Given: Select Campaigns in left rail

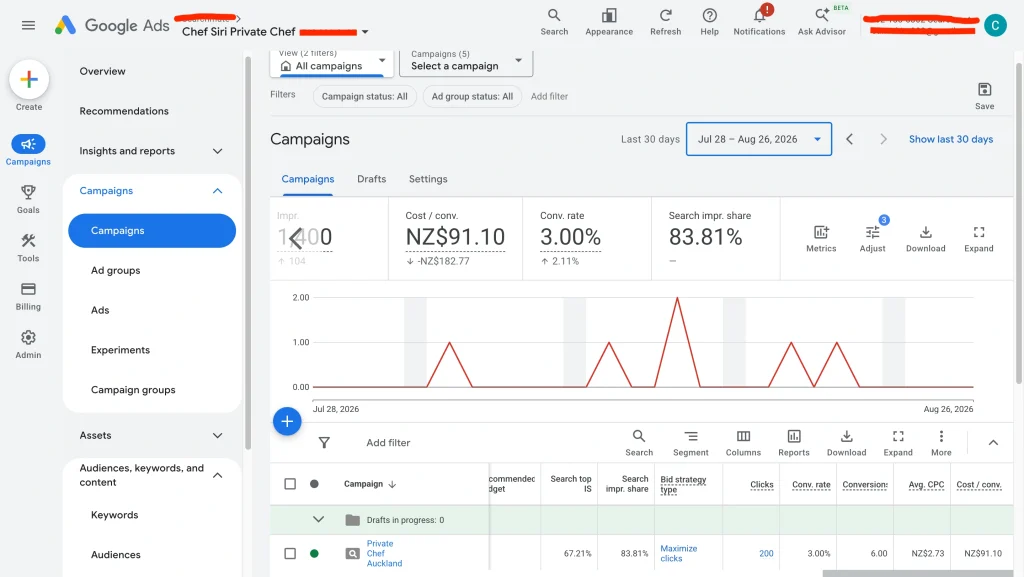Looking at the screenshot, I should (x=28, y=150).
